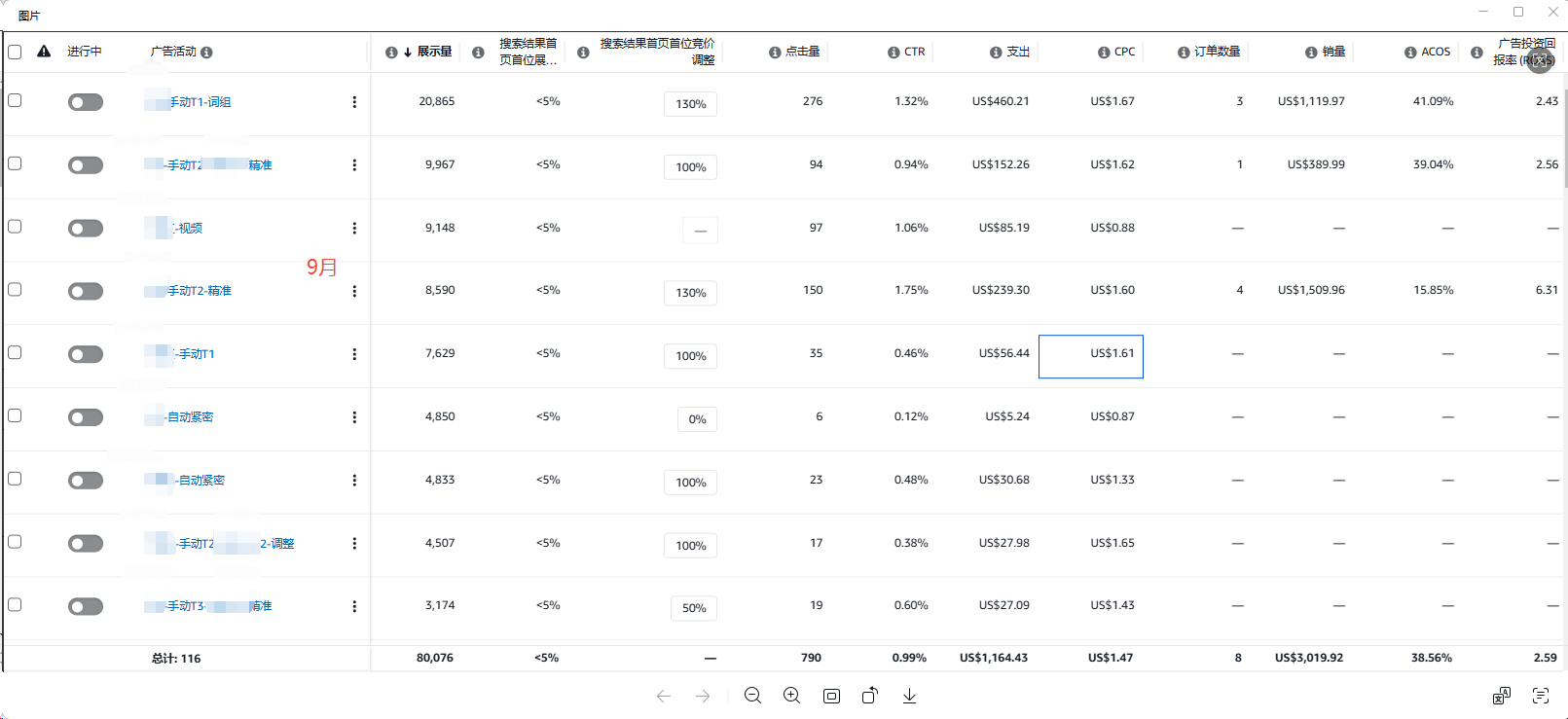Viewport: 1568px width, 719px height.
Task: Rotate the image with the rotate icon
Action: tap(870, 696)
